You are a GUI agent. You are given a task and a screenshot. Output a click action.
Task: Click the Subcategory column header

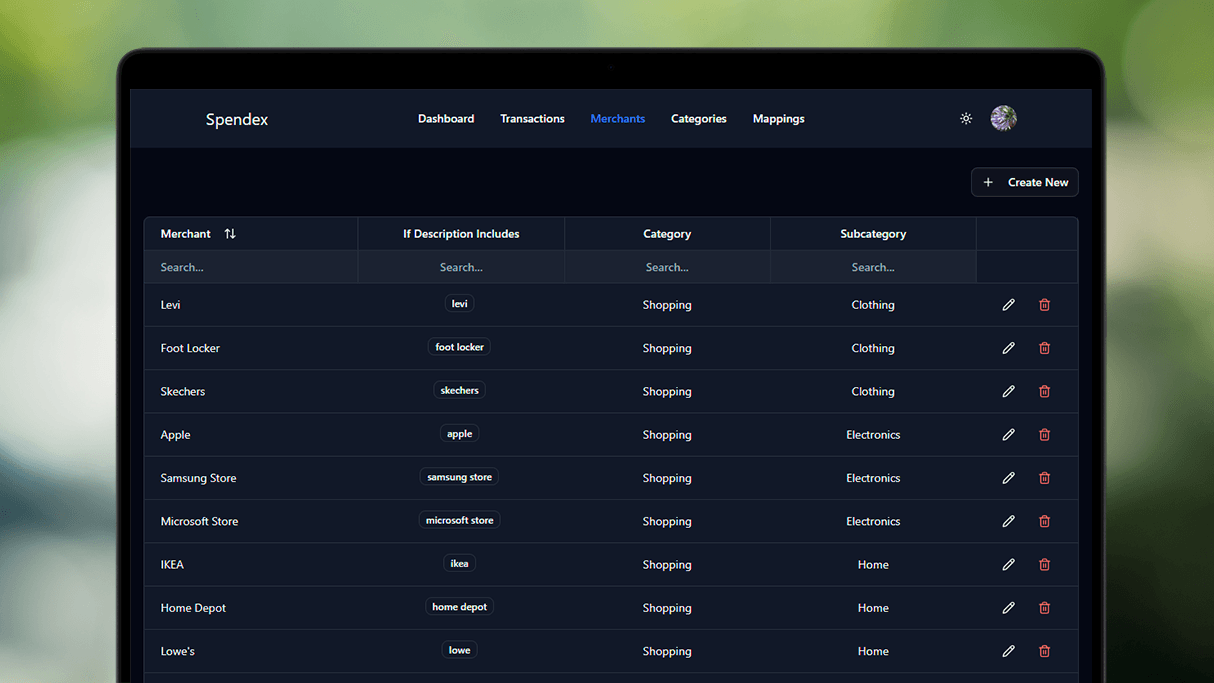873,234
